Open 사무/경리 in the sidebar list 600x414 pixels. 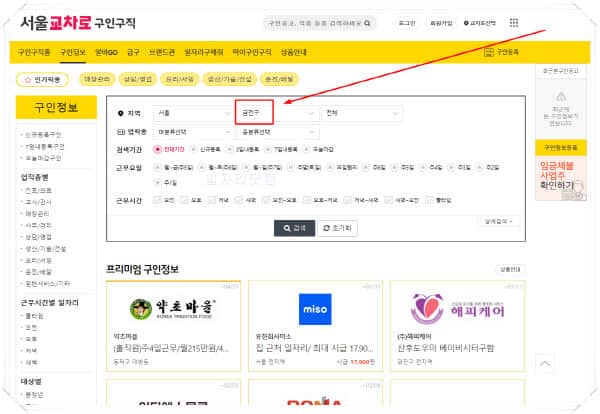(38, 225)
